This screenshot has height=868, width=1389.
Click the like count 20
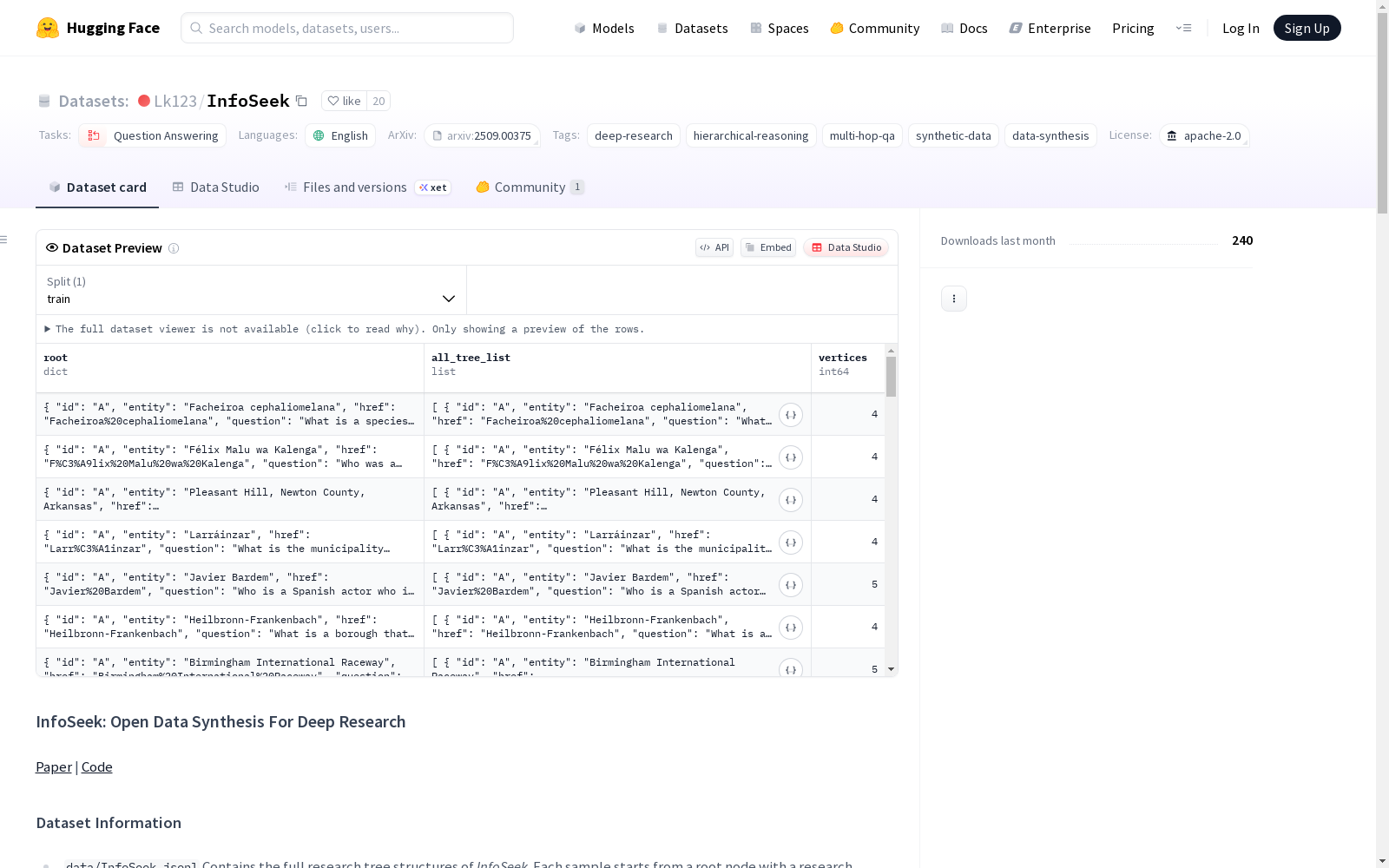pyautogui.click(x=379, y=101)
